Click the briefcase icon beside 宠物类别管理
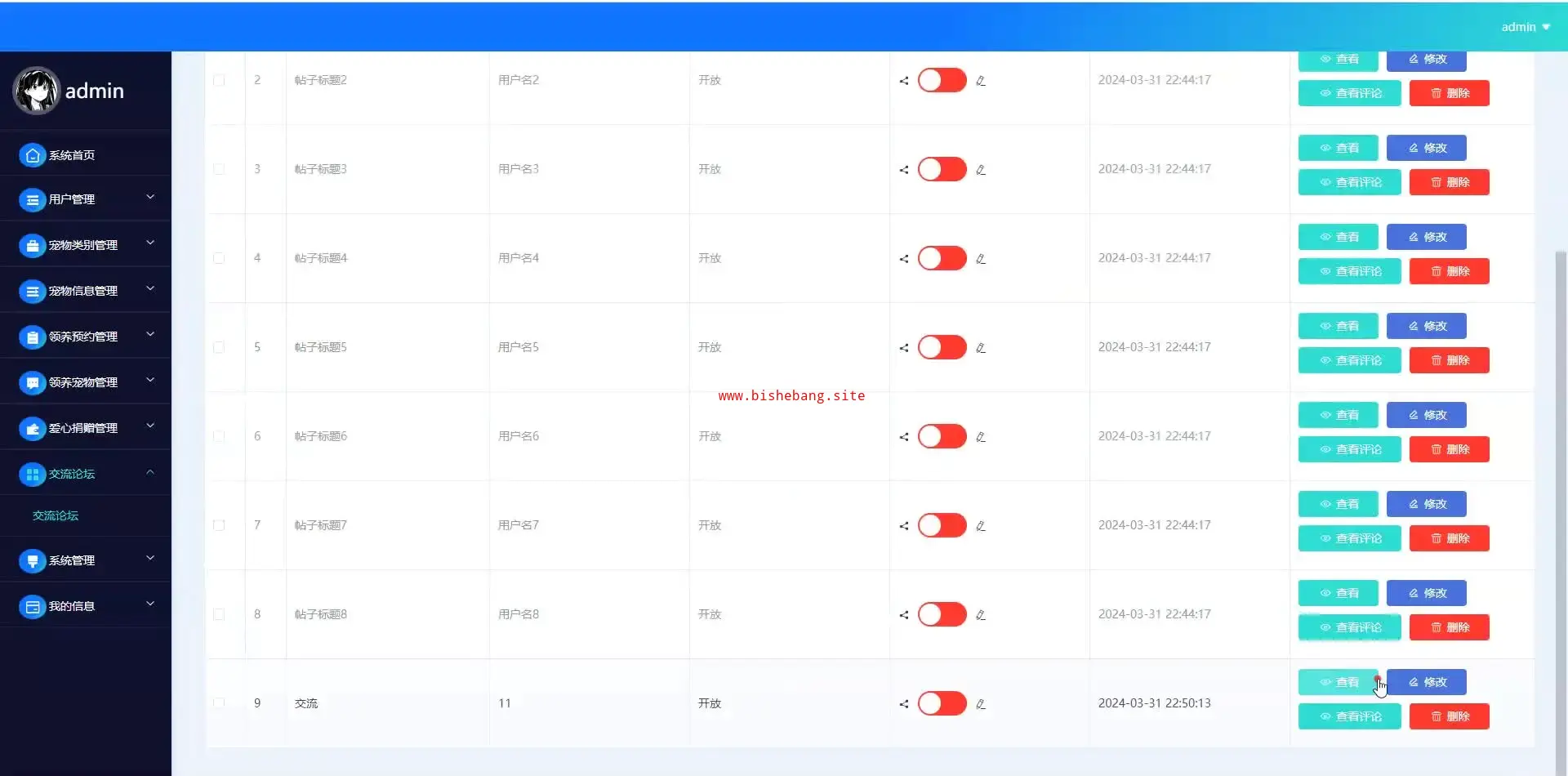 (x=33, y=246)
